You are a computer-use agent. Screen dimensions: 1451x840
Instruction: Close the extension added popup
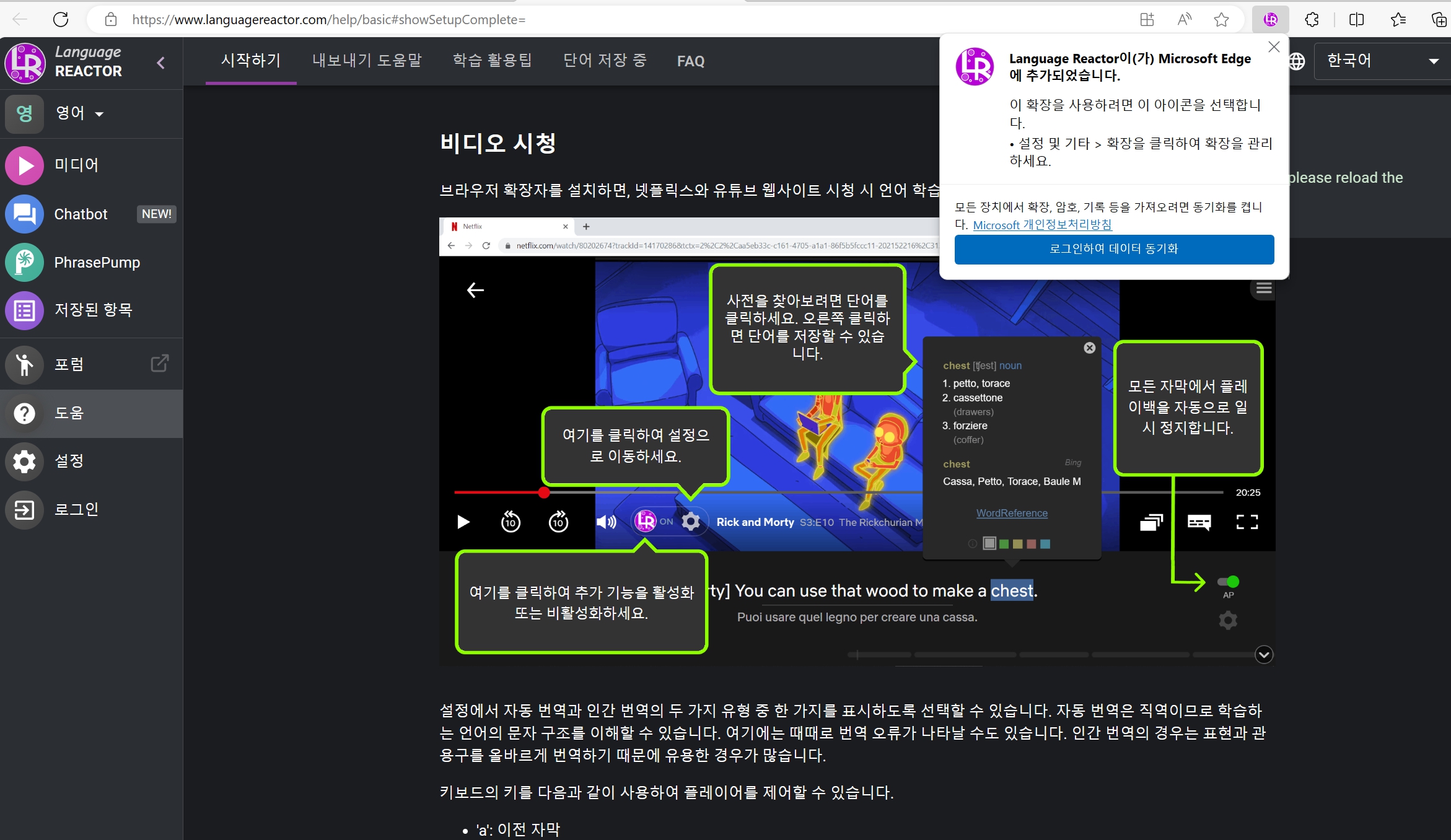1274,47
